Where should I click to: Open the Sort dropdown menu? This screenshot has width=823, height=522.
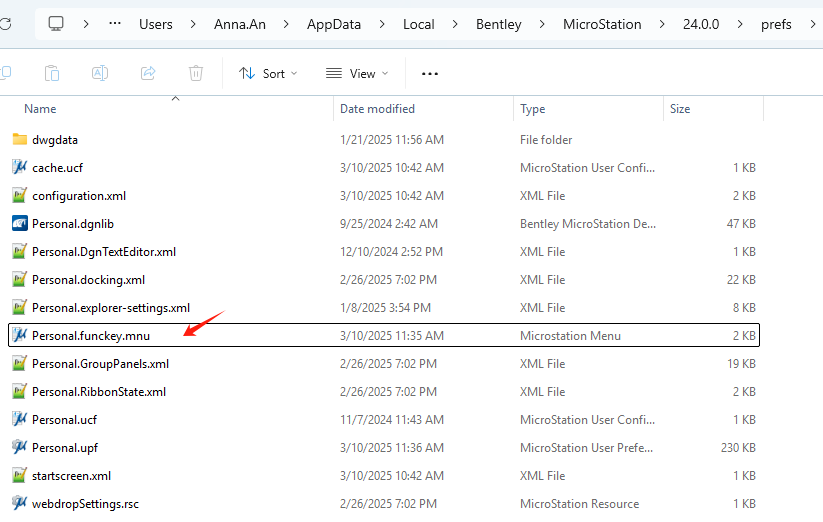[268, 73]
